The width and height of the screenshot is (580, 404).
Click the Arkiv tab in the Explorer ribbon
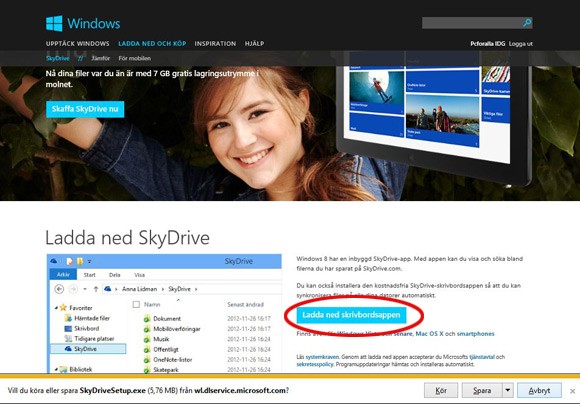[63, 275]
